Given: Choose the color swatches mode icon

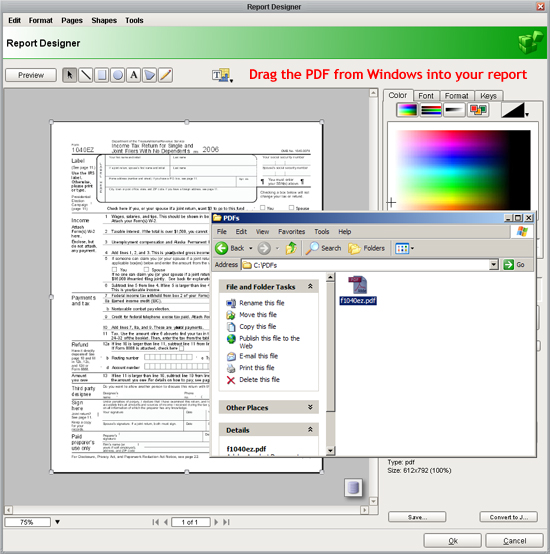Looking at the screenshot, I should pyautogui.click(x=478, y=110).
